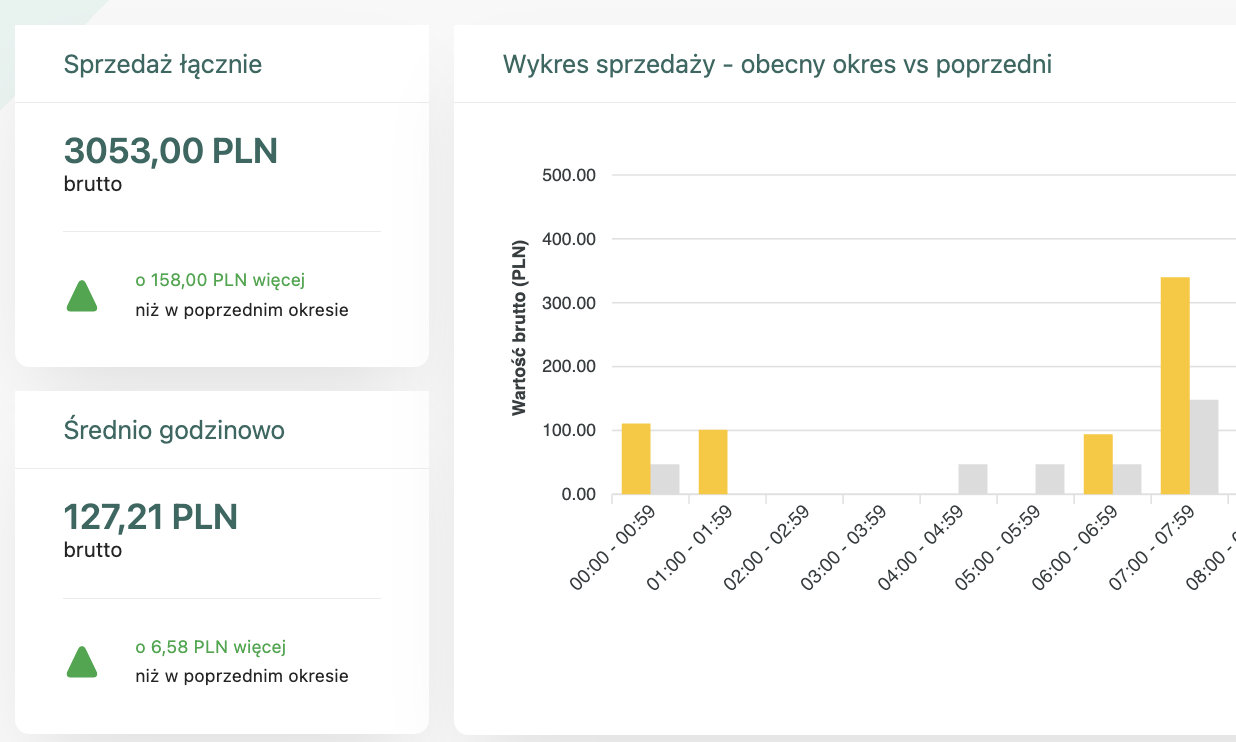Viewport: 1236px width, 742px height.
Task: Click gray bar for 07:00 - 07:59
Action: [1204, 447]
